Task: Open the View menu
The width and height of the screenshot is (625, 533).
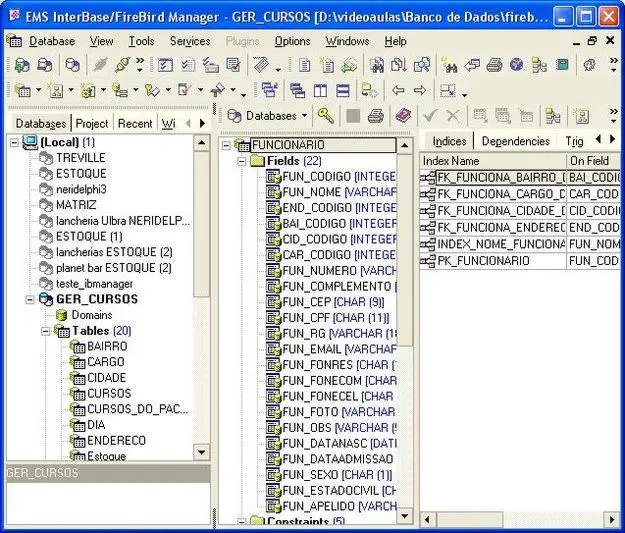Action: (x=101, y=41)
